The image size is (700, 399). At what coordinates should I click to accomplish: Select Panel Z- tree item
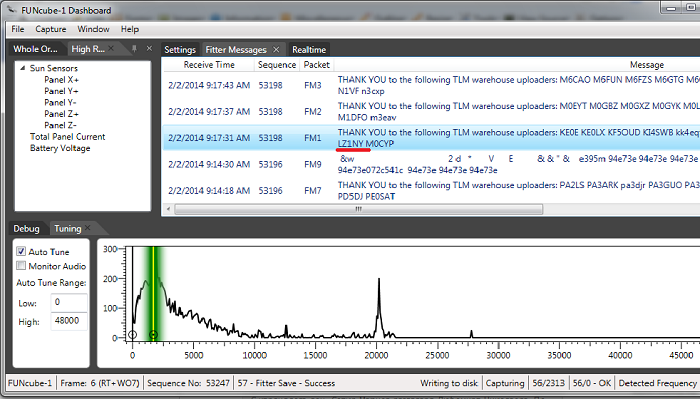pyautogui.click(x=60, y=125)
